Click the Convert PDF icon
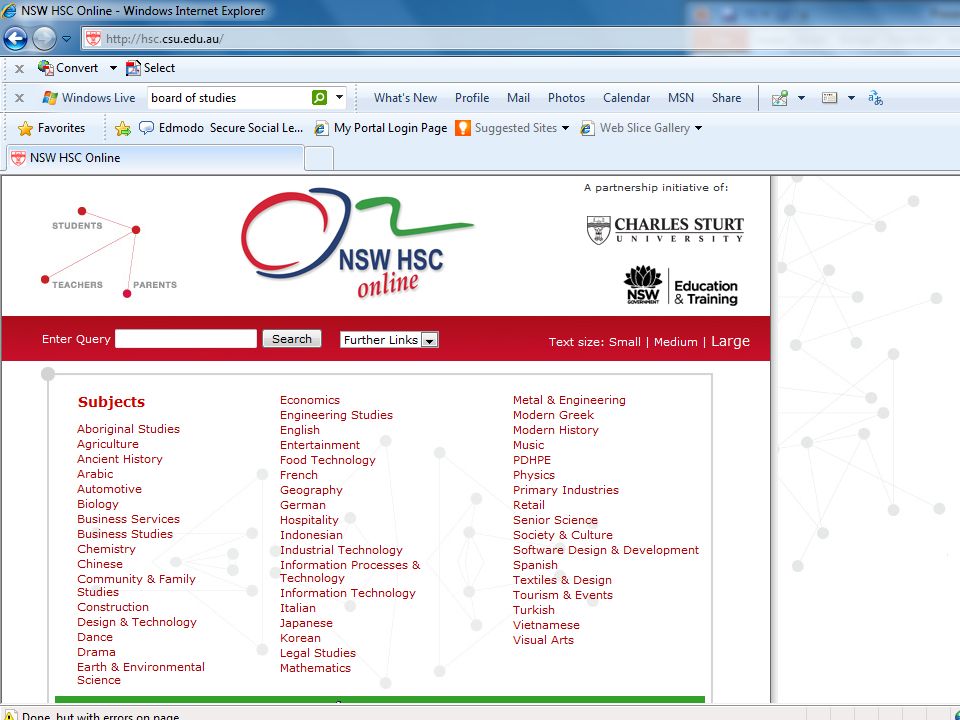 (45, 68)
